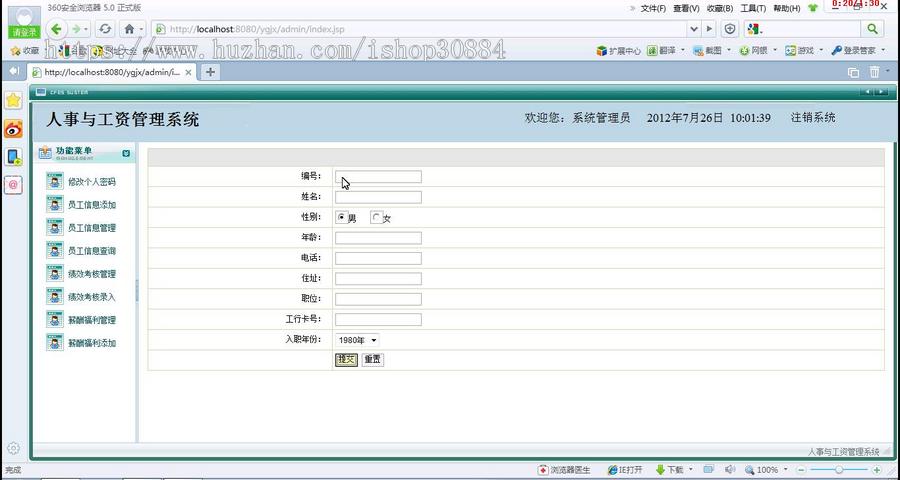Viewport: 900px width, 480px height.
Task: Open the 文件(F) menu
Action: click(x=653, y=9)
